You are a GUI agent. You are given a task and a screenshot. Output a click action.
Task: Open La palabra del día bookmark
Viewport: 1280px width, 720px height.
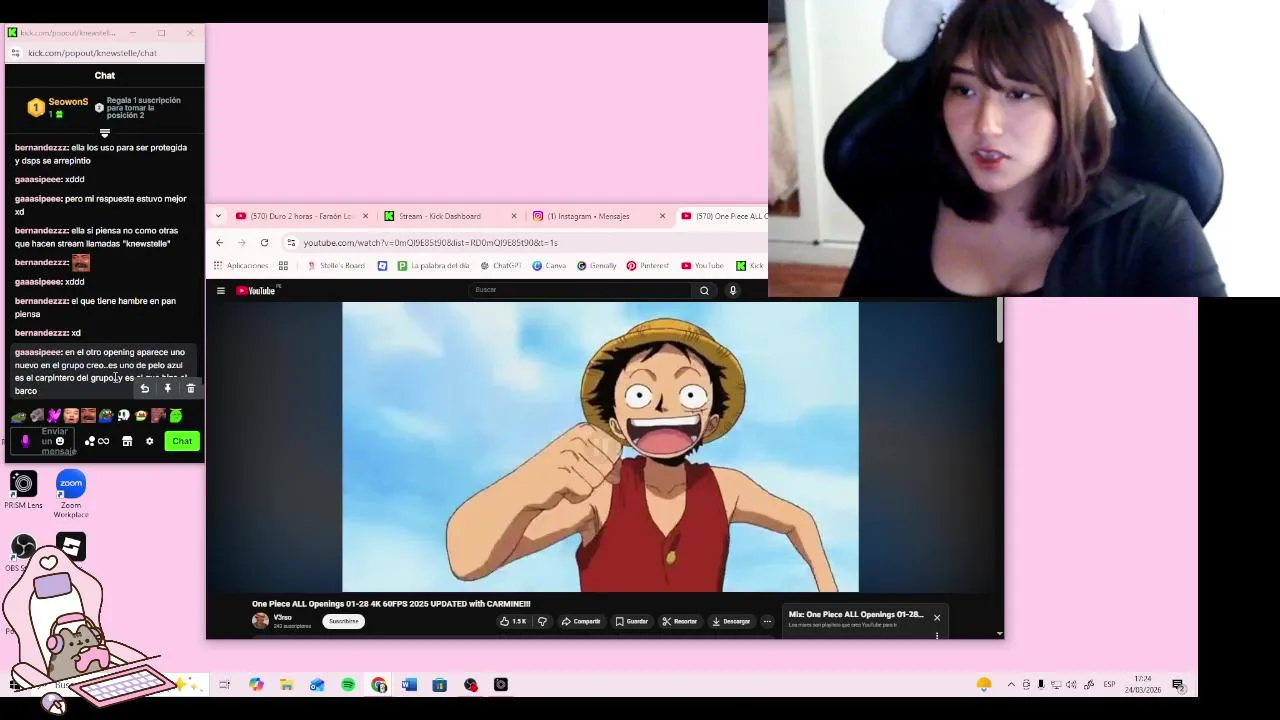click(x=433, y=266)
